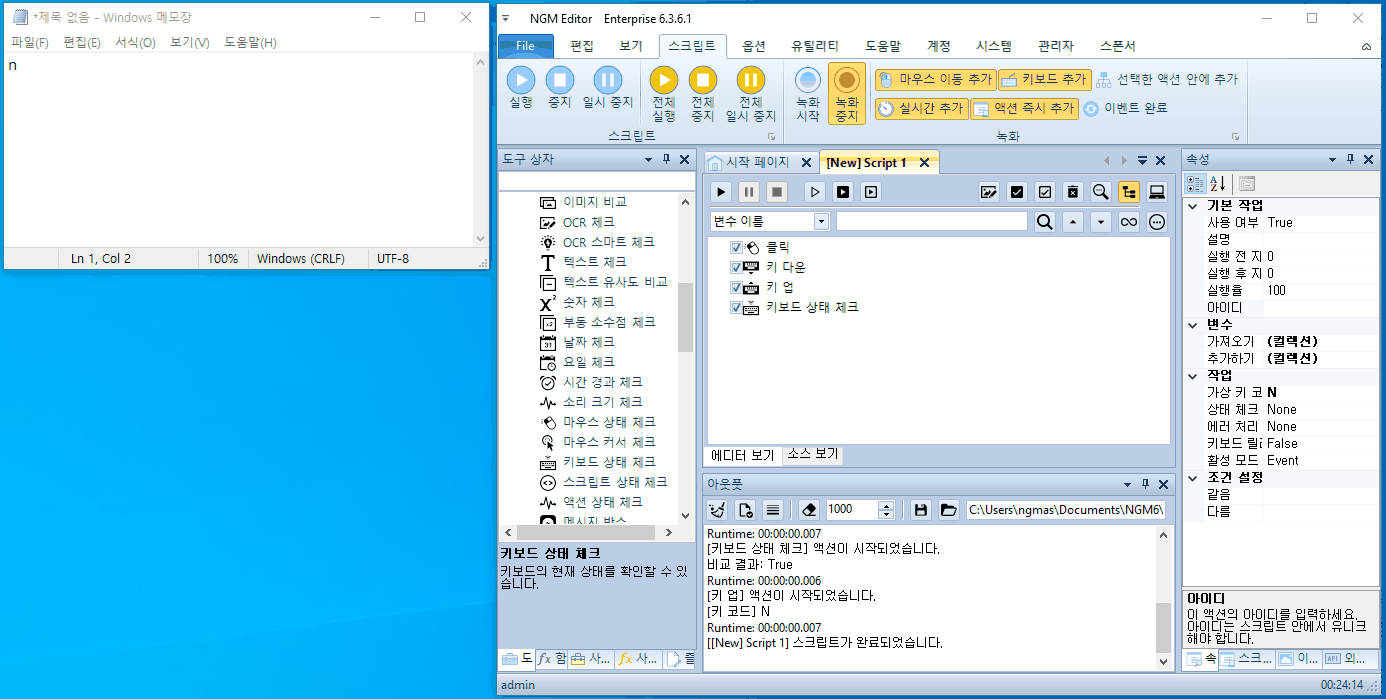Click 선택한 액션 안에 추가 button

point(1166,79)
